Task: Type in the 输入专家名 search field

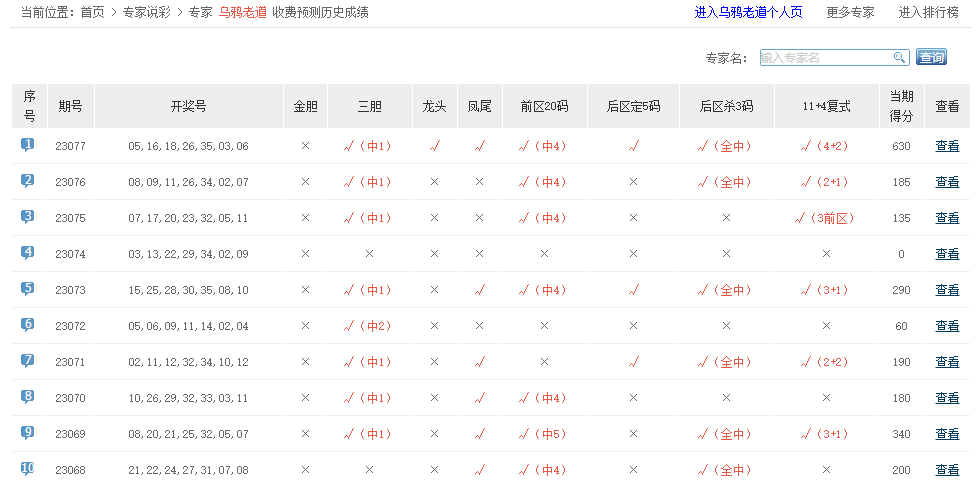Action: (825, 58)
